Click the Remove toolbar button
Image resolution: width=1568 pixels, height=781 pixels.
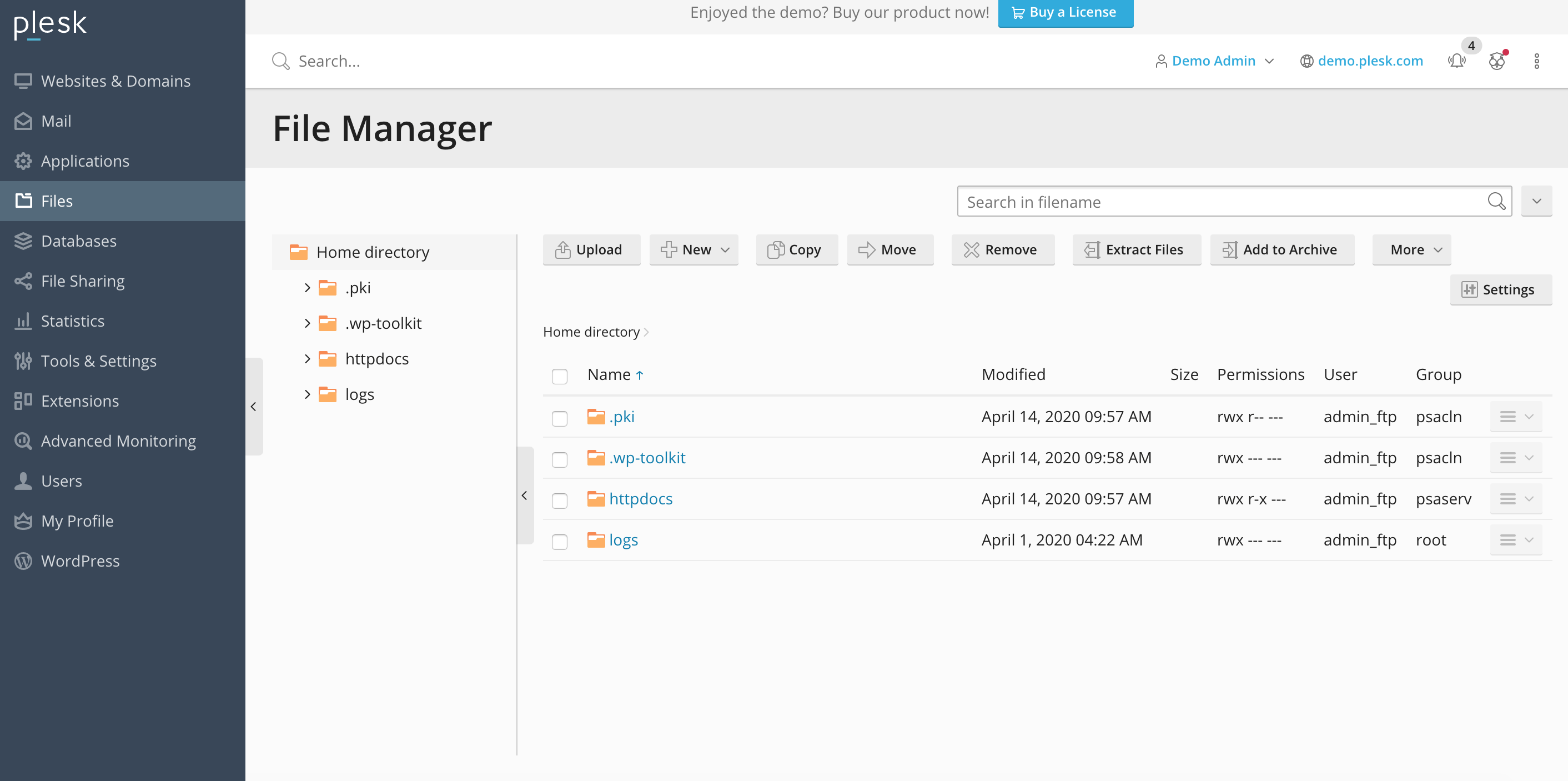[1003, 249]
